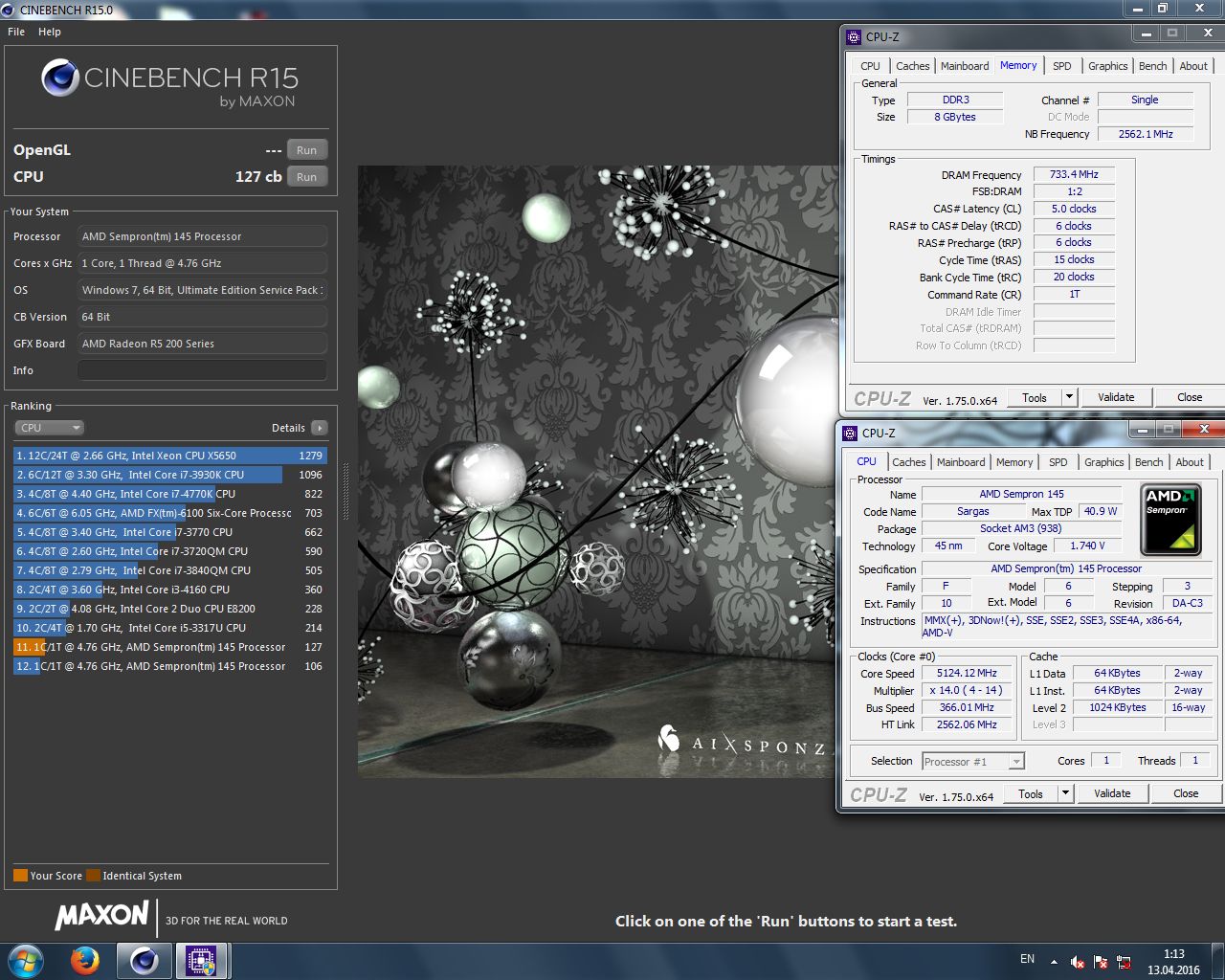Open Caches tab in lower CPU-Z window
This screenshot has width=1225, height=980.
click(x=908, y=462)
